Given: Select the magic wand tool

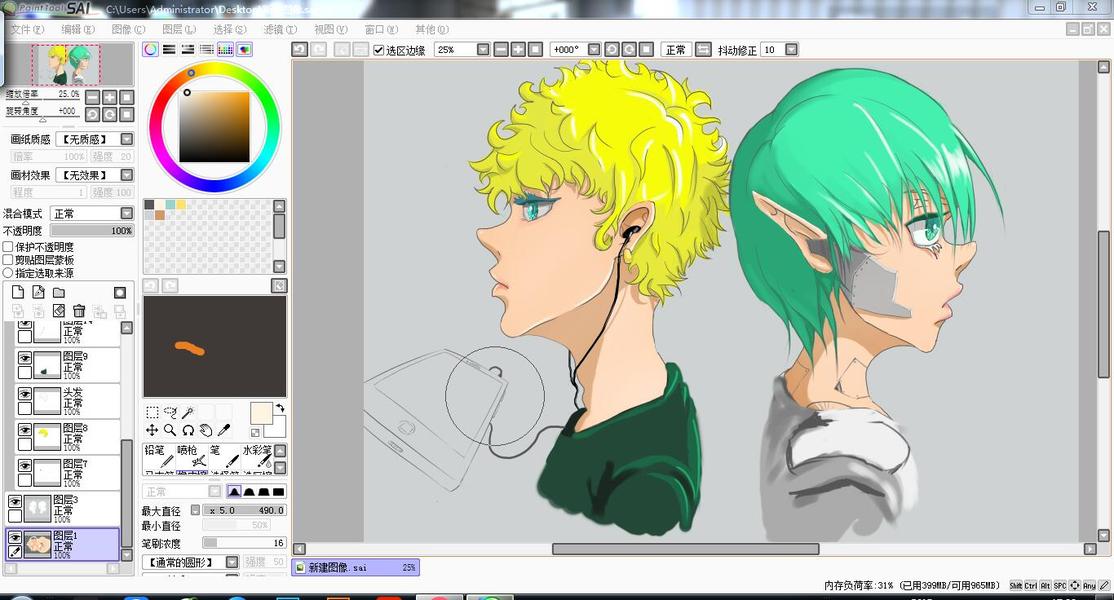Looking at the screenshot, I should pyautogui.click(x=188, y=413).
